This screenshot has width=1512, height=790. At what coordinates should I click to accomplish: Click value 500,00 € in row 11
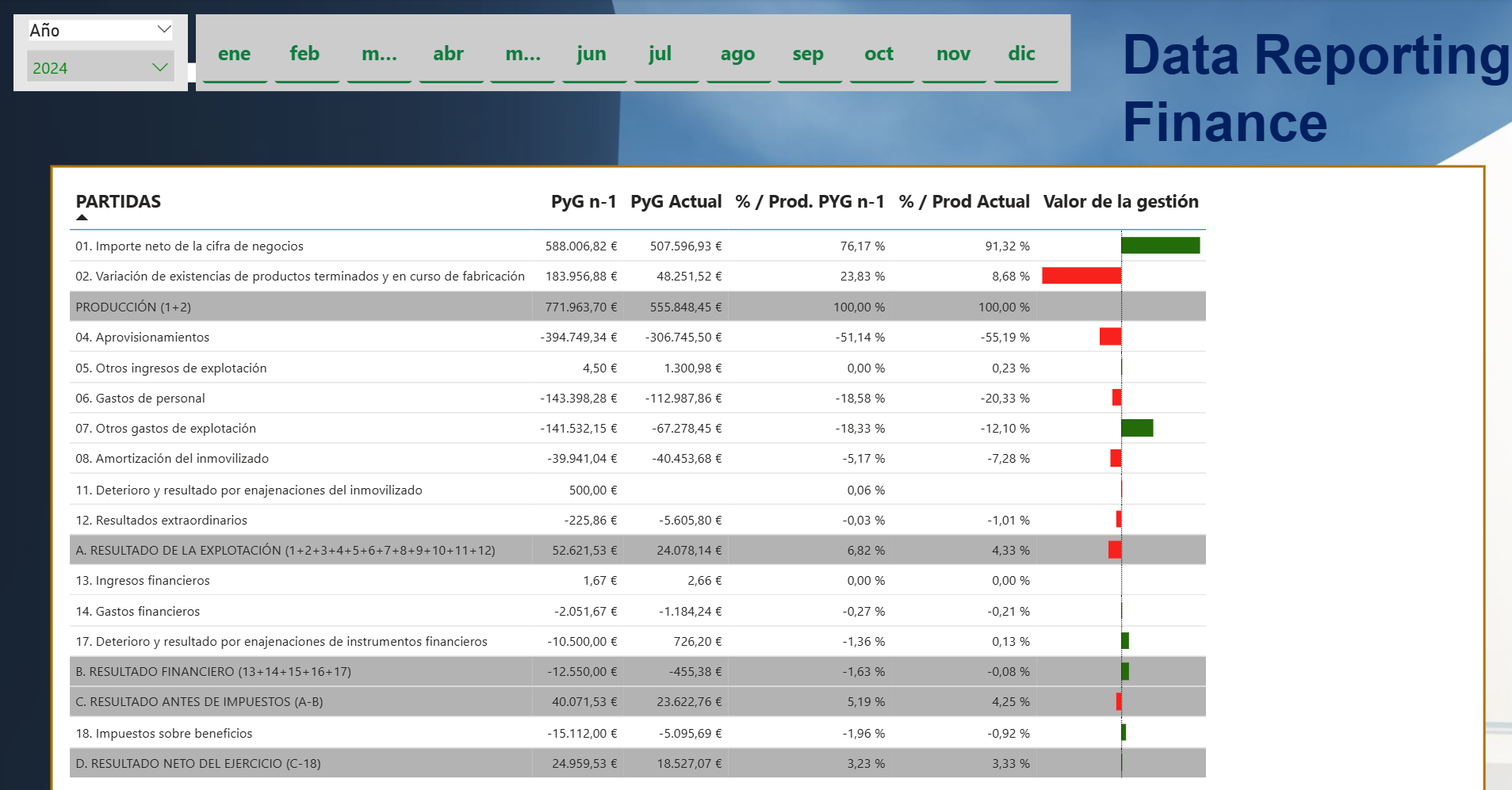[593, 490]
